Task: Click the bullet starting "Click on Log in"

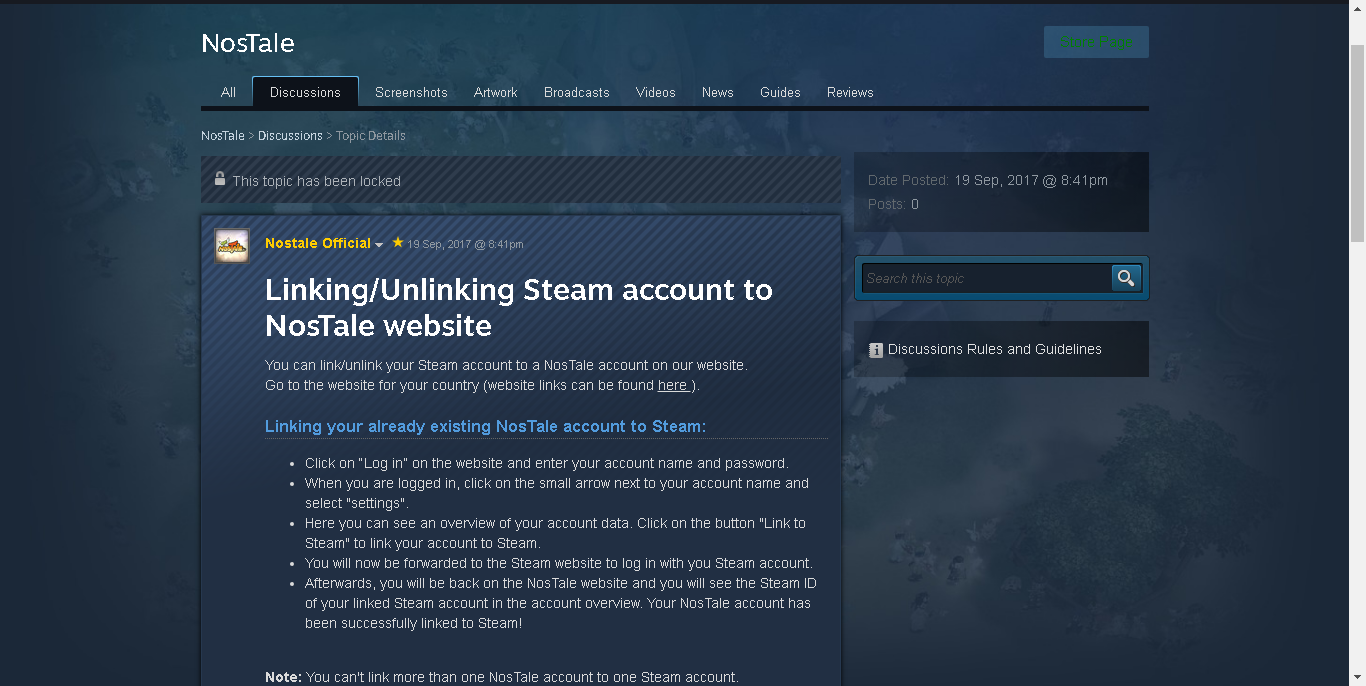Action: pos(547,463)
